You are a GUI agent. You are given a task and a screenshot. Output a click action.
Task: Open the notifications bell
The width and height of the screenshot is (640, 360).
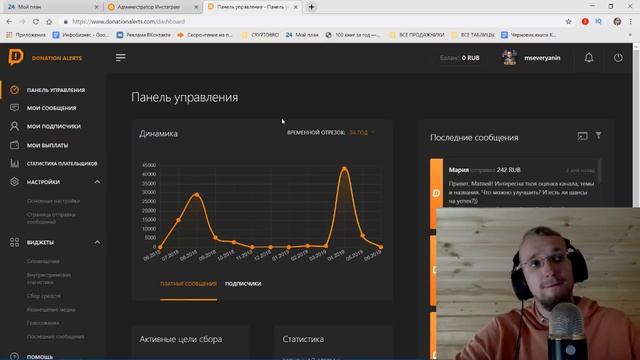click(x=589, y=58)
